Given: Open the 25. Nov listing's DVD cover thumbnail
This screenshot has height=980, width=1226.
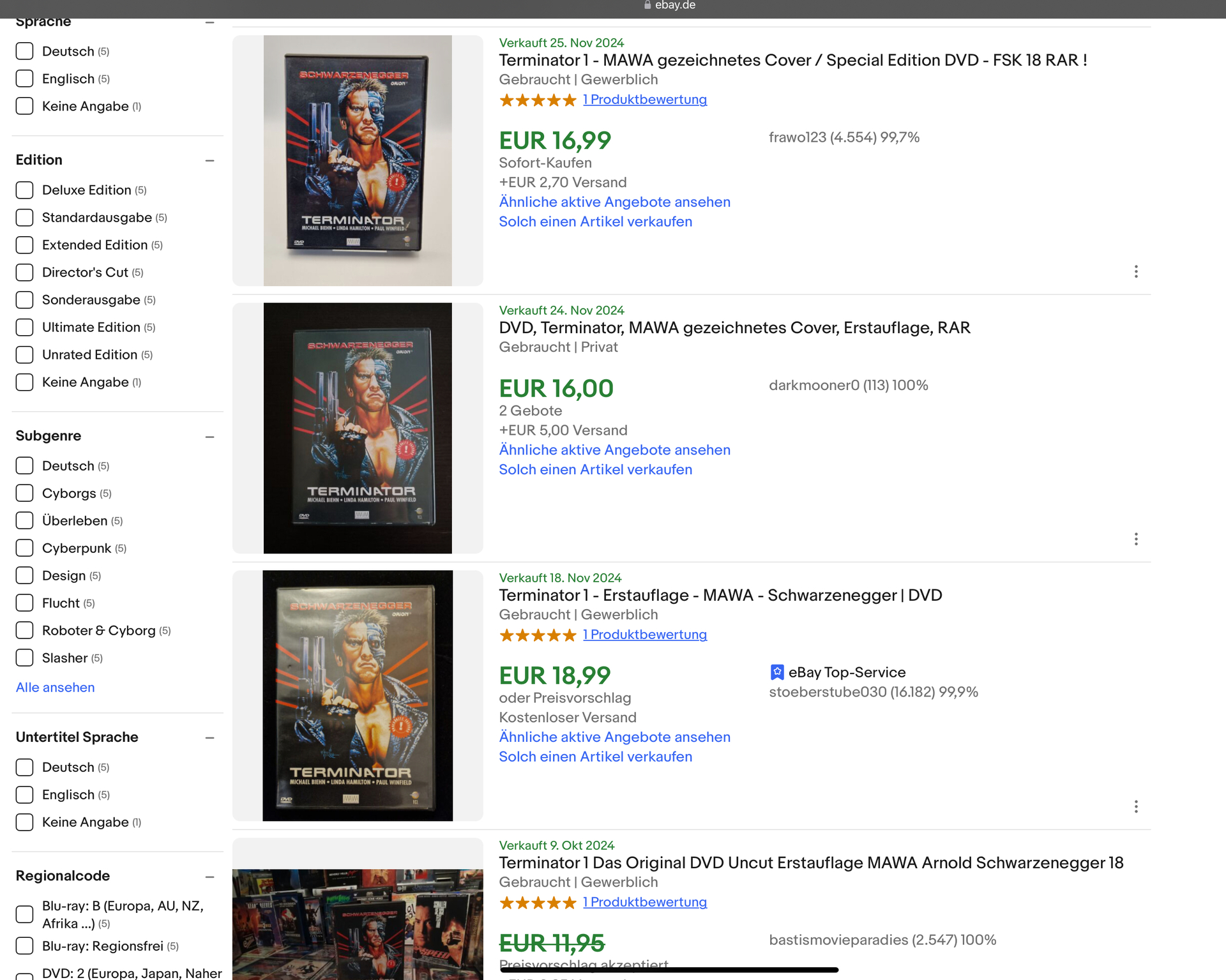Looking at the screenshot, I should [358, 160].
